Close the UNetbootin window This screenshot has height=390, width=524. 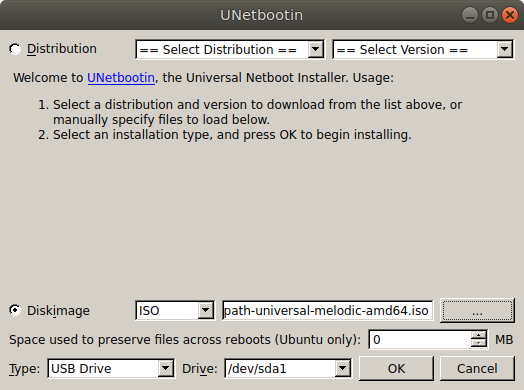pyautogui.click(x=510, y=15)
